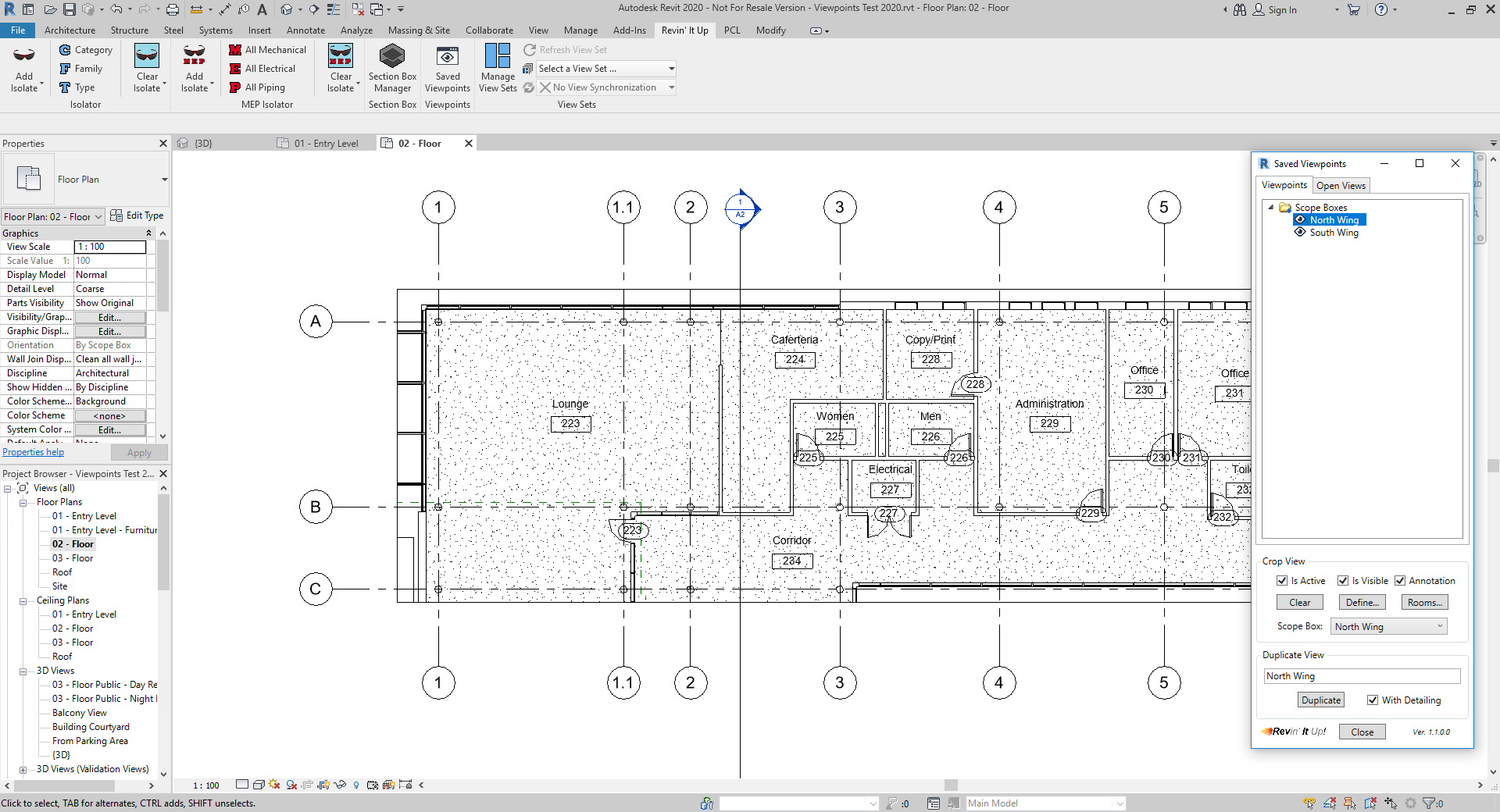Click the Add Isolate sunglasses icon in Isolator
The image size is (1500, 812).
click(x=24, y=55)
